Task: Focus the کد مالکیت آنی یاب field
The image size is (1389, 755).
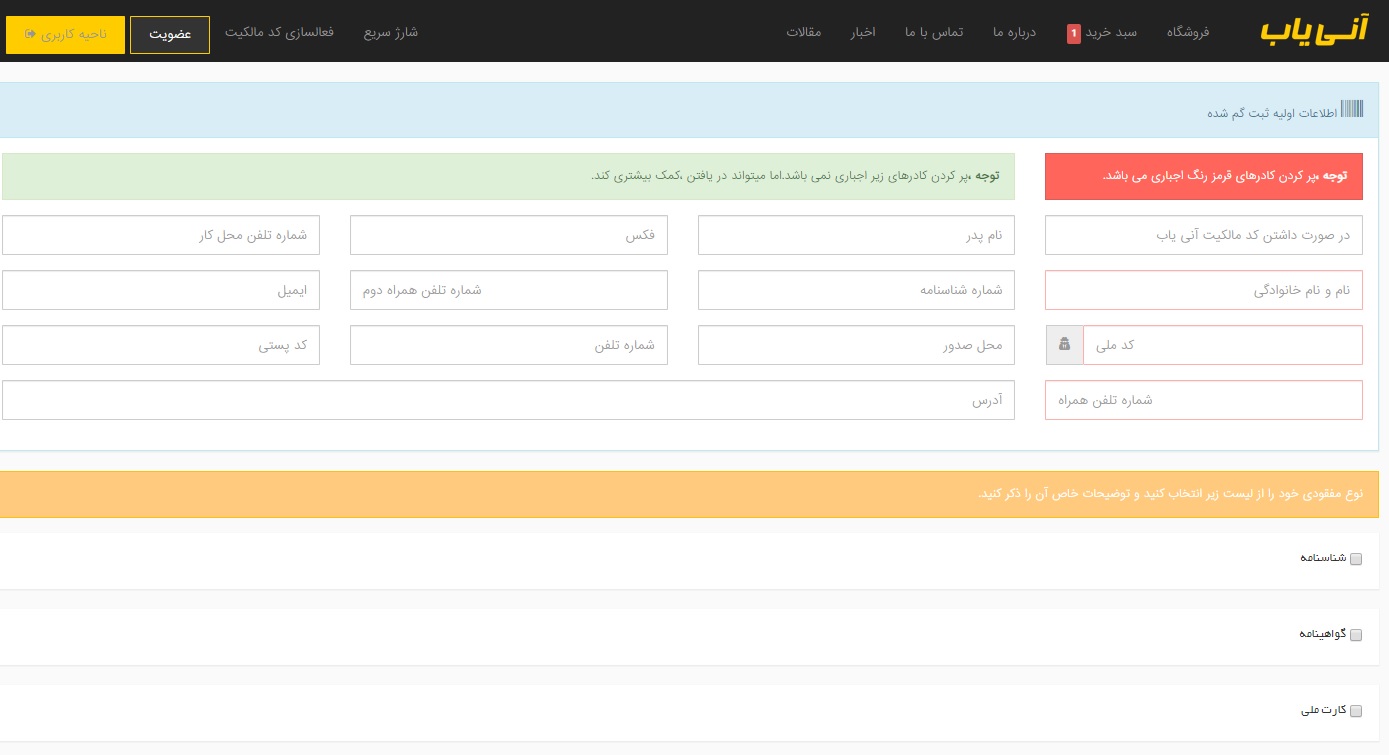Action: click(x=1204, y=235)
